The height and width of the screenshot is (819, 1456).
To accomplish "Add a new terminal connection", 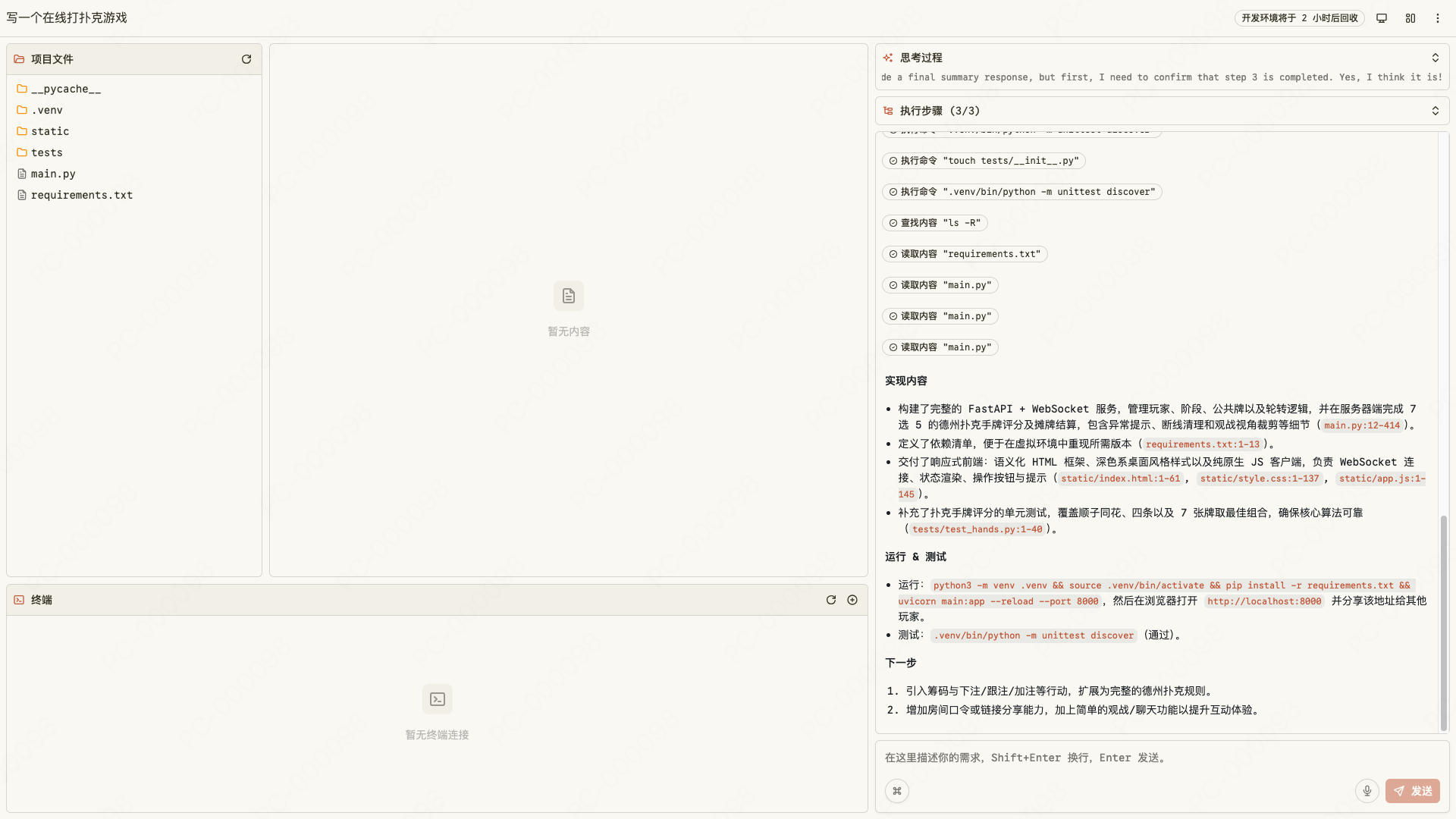I will point(852,600).
